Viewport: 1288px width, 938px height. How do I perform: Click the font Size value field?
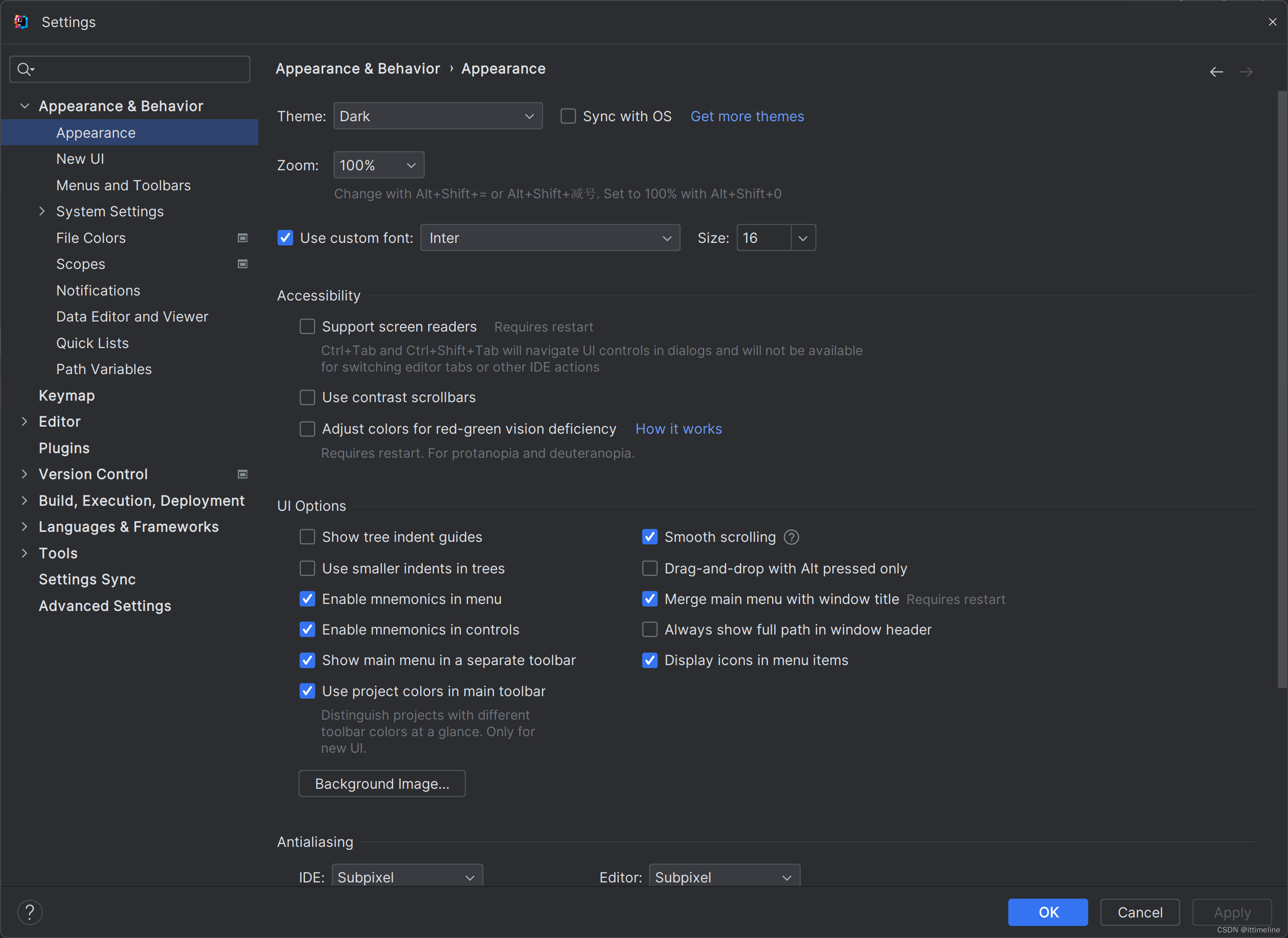click(x=764, y=238)
